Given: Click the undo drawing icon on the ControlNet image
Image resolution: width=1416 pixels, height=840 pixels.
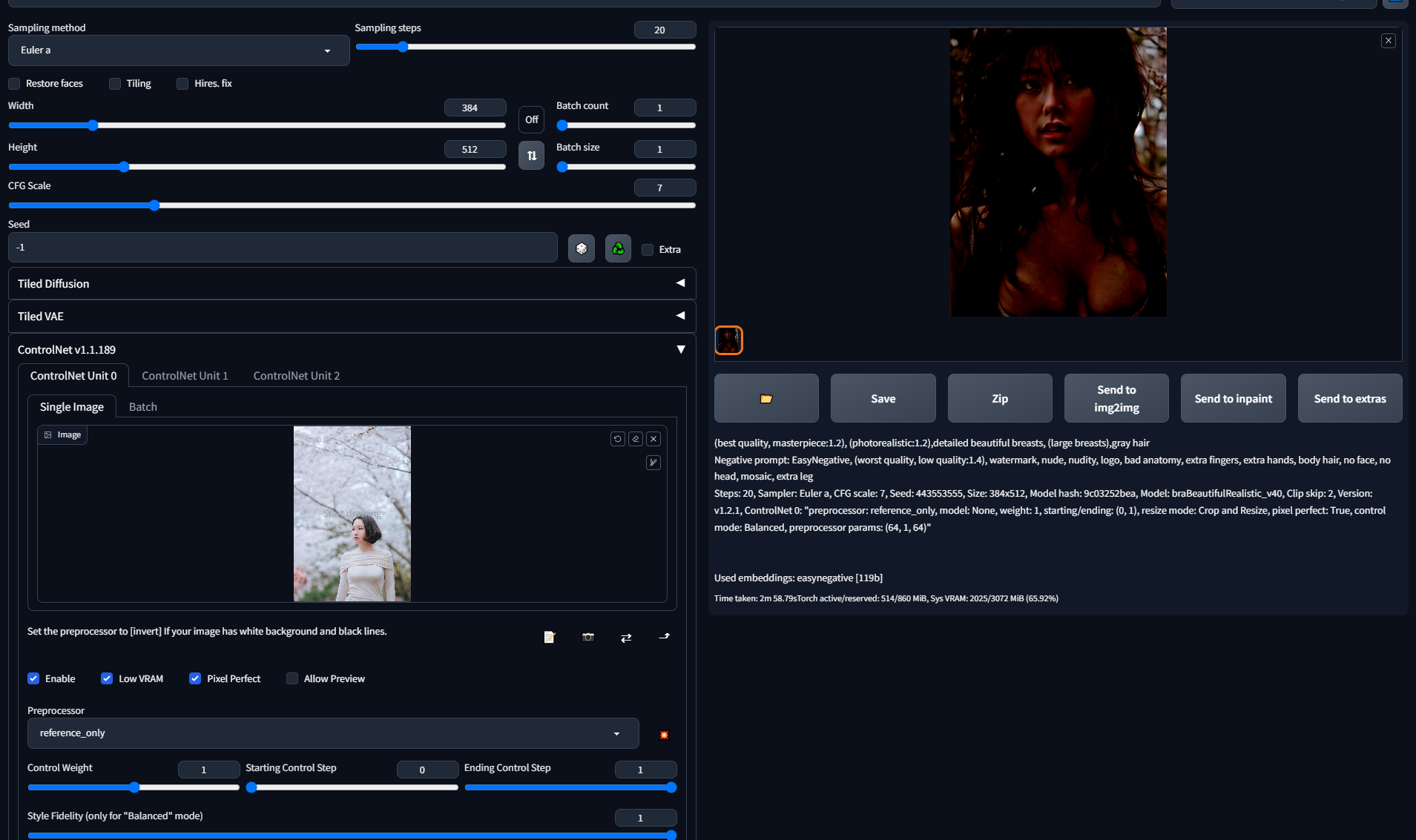Looking at the screenshot, I should tap(617, 438).
